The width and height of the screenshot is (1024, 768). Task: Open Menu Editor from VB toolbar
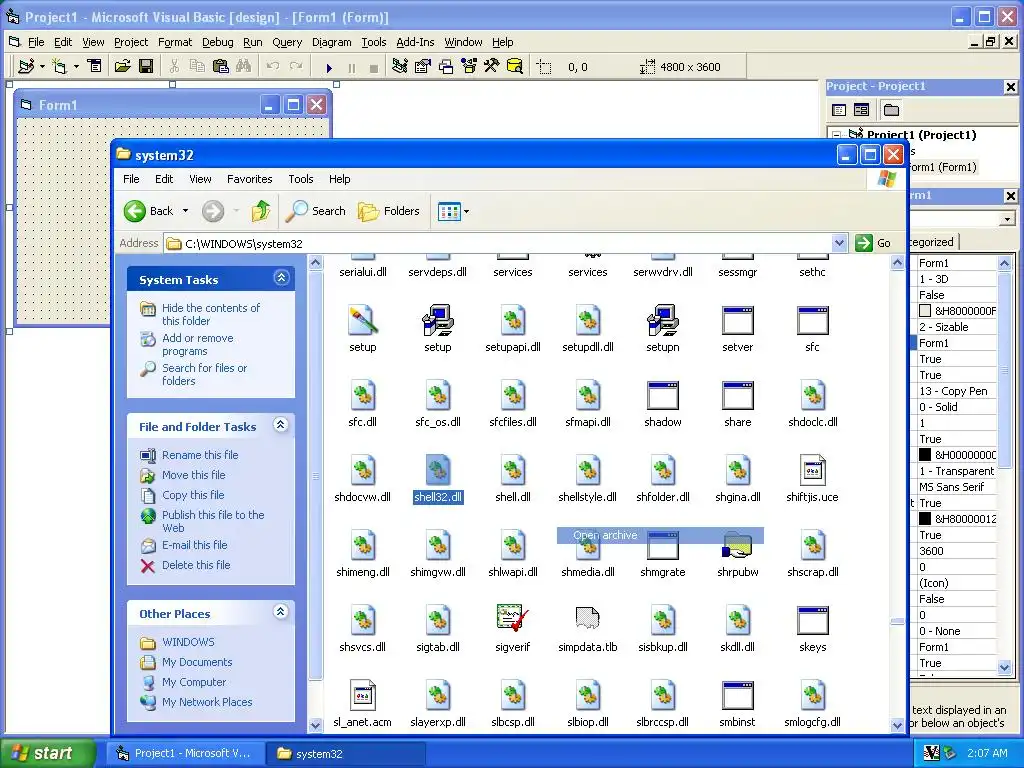coord(95,67)
